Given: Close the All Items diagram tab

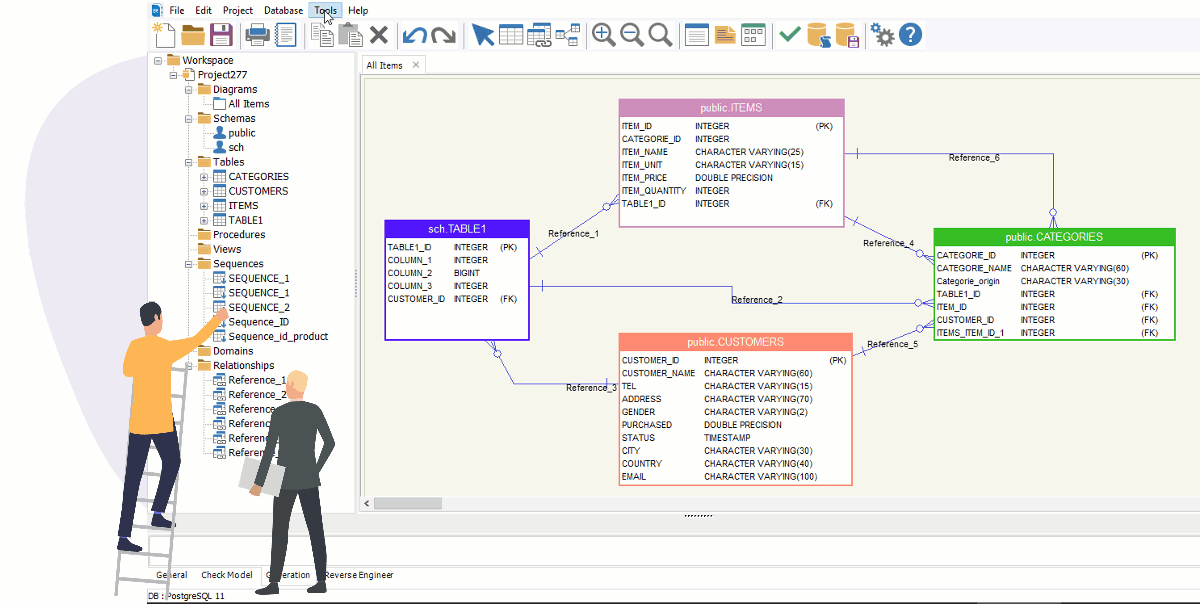Looking at the screenshot, I should click(416, 65).
